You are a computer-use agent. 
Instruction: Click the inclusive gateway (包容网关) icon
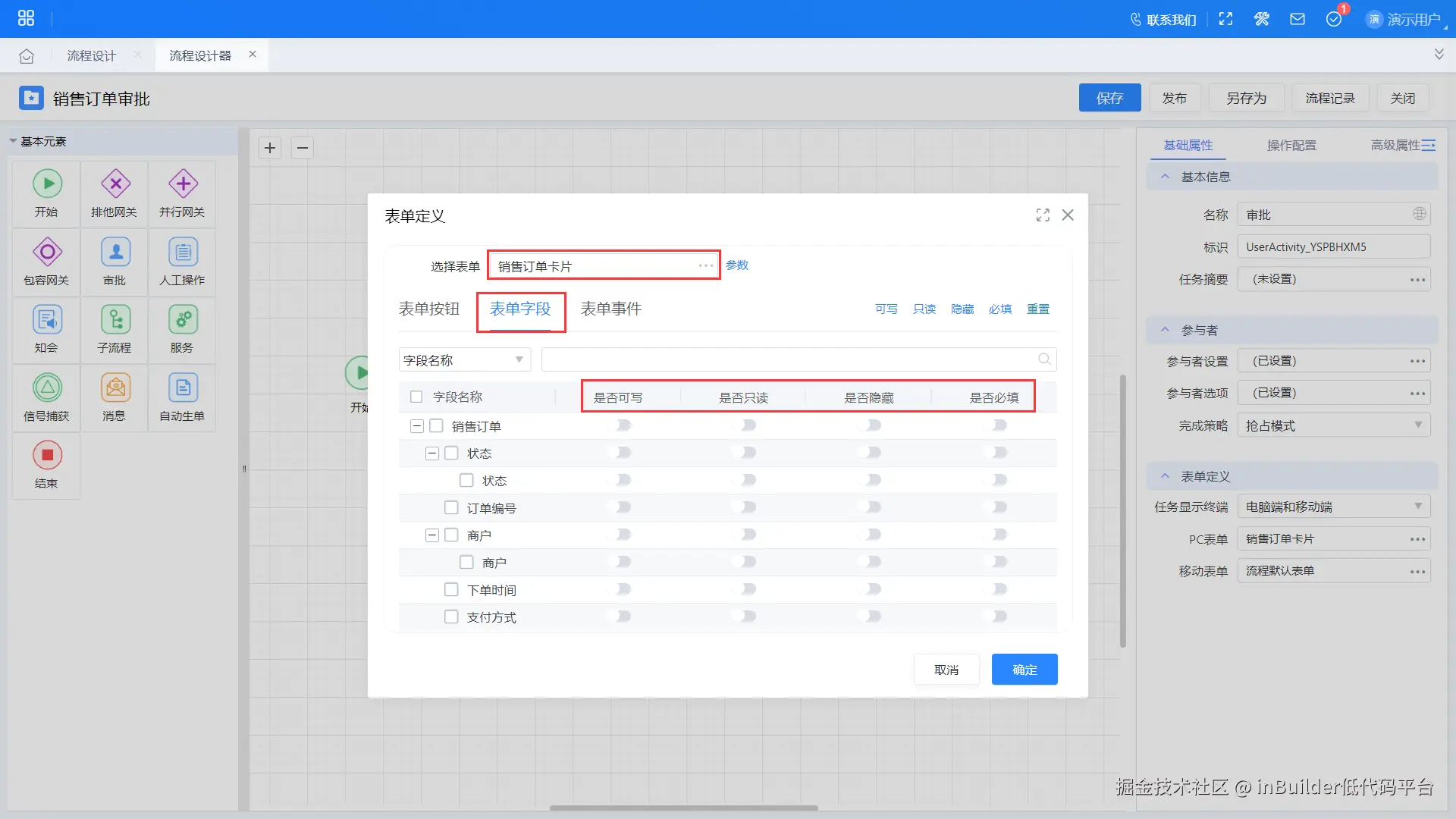point(47,253)
